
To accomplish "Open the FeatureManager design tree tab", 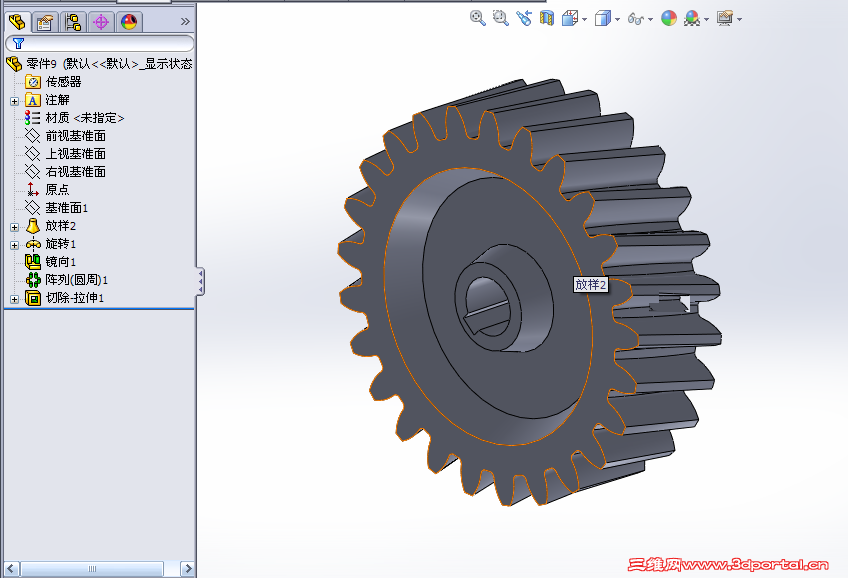I will click(17, 22).
